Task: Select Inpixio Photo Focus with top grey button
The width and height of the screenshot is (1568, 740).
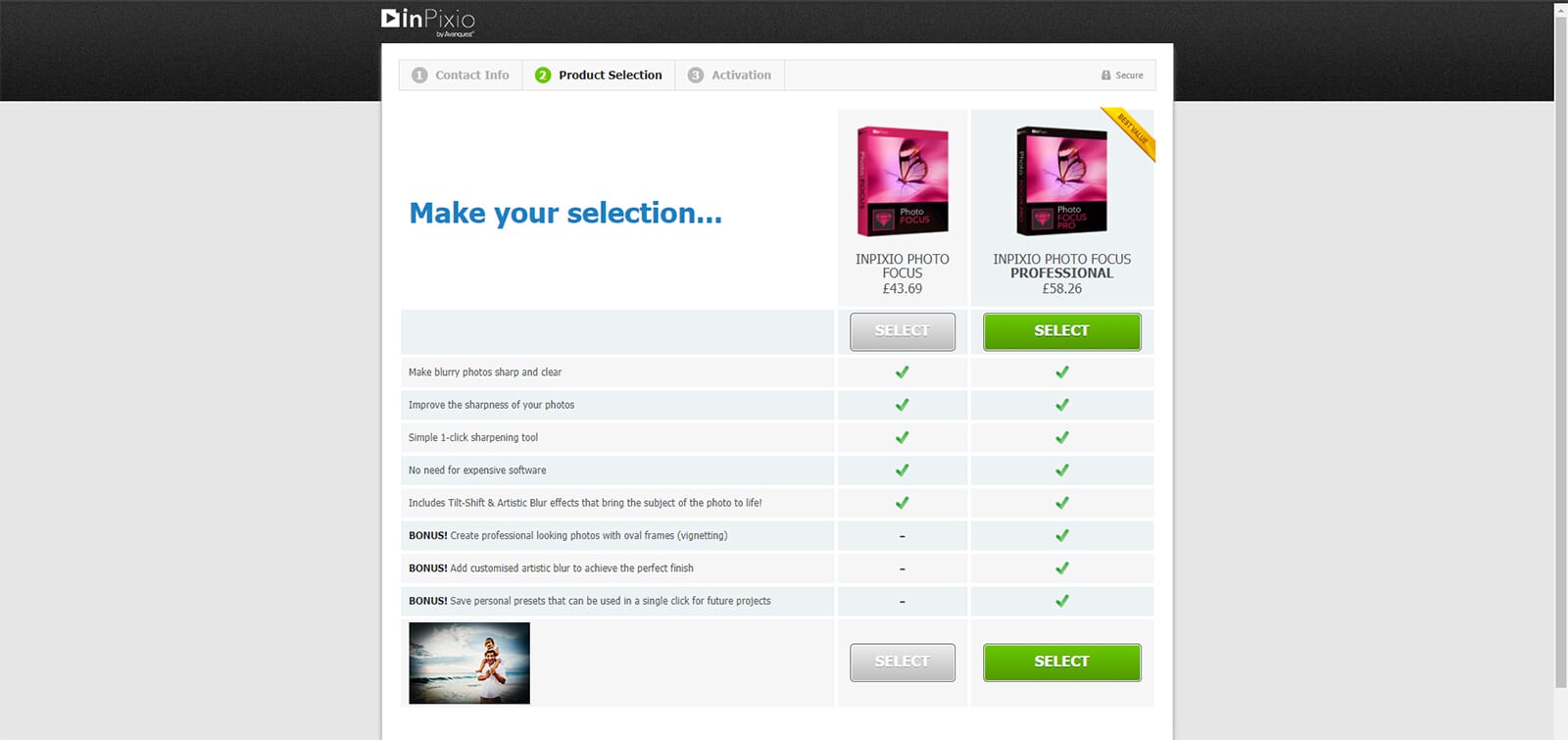Action: [902, 331]
